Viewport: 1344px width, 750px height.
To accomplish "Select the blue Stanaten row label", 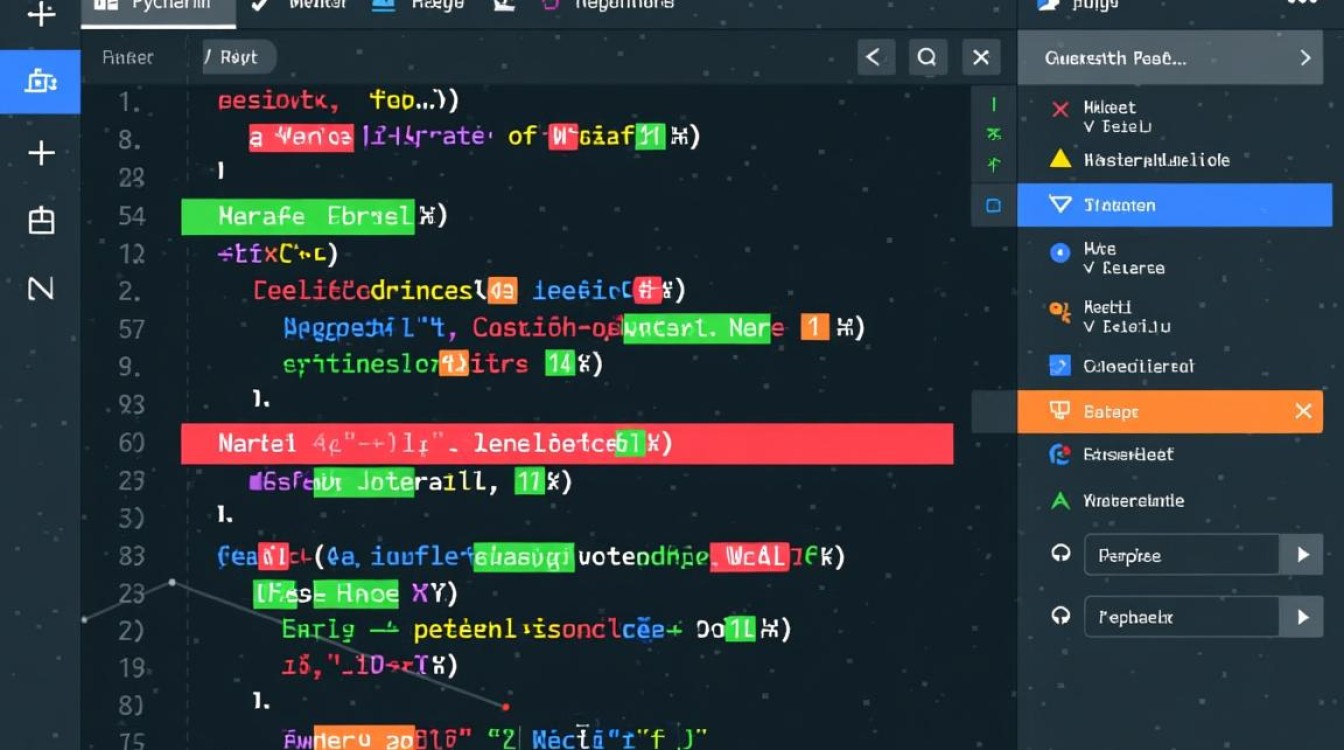I will 1119,205.
